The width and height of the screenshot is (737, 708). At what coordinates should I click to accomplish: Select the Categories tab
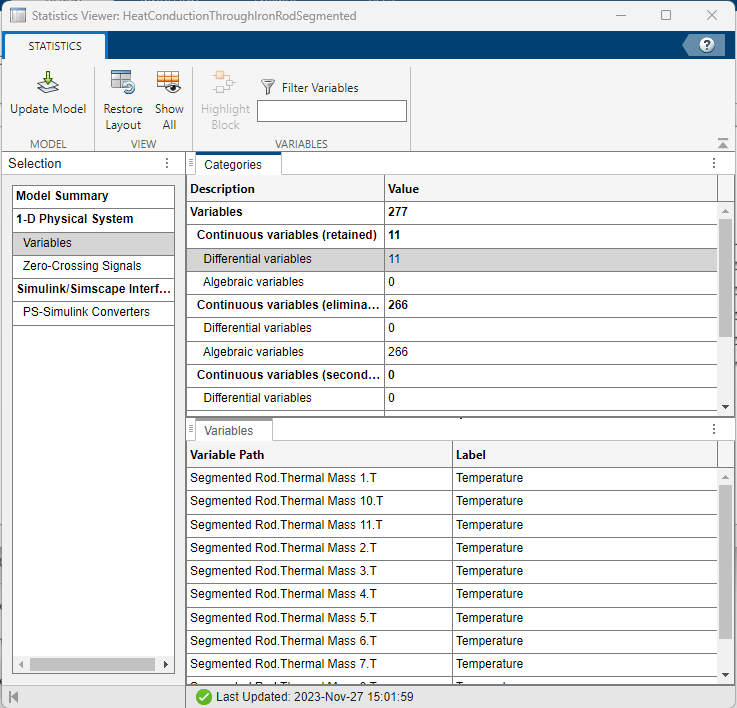click(233, 165)
